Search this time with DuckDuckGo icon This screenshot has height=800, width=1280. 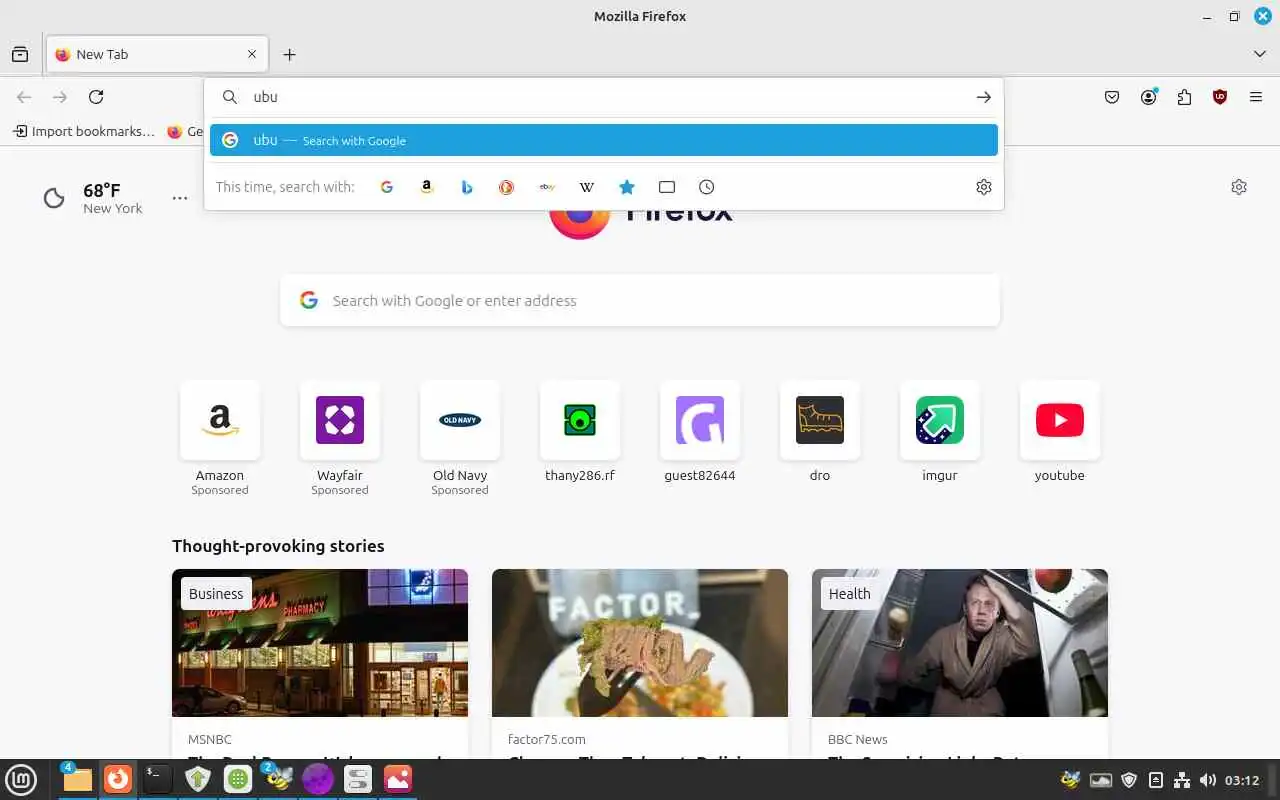click(507, 187)
